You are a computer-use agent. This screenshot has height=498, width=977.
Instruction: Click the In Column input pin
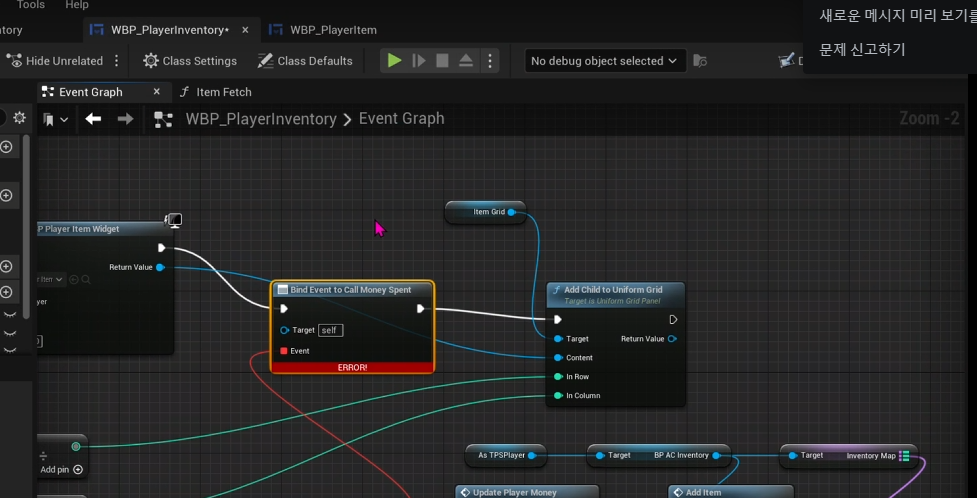tap(558, 396)
